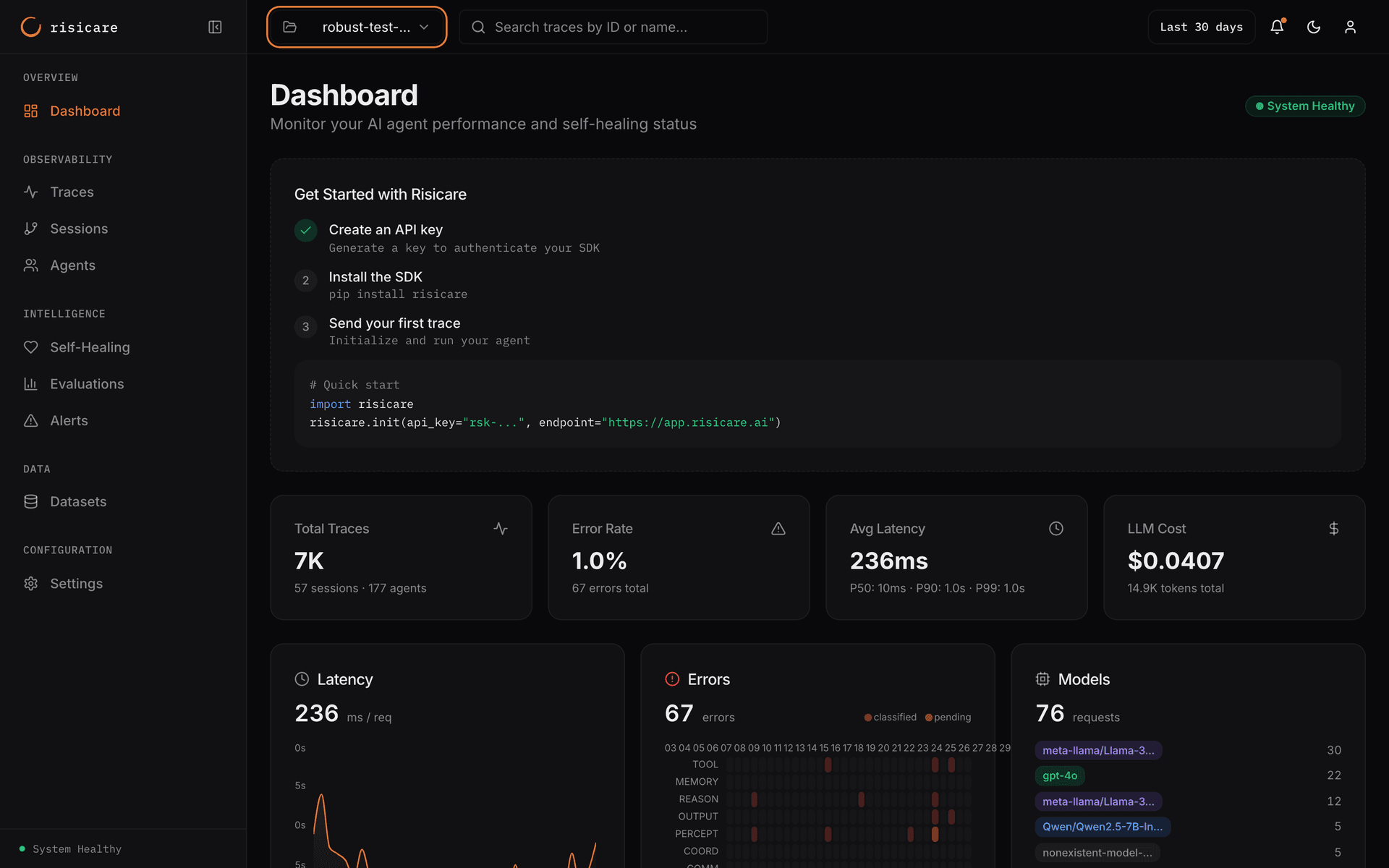Click the Agents icon in the sidebar

click(31, 265)
